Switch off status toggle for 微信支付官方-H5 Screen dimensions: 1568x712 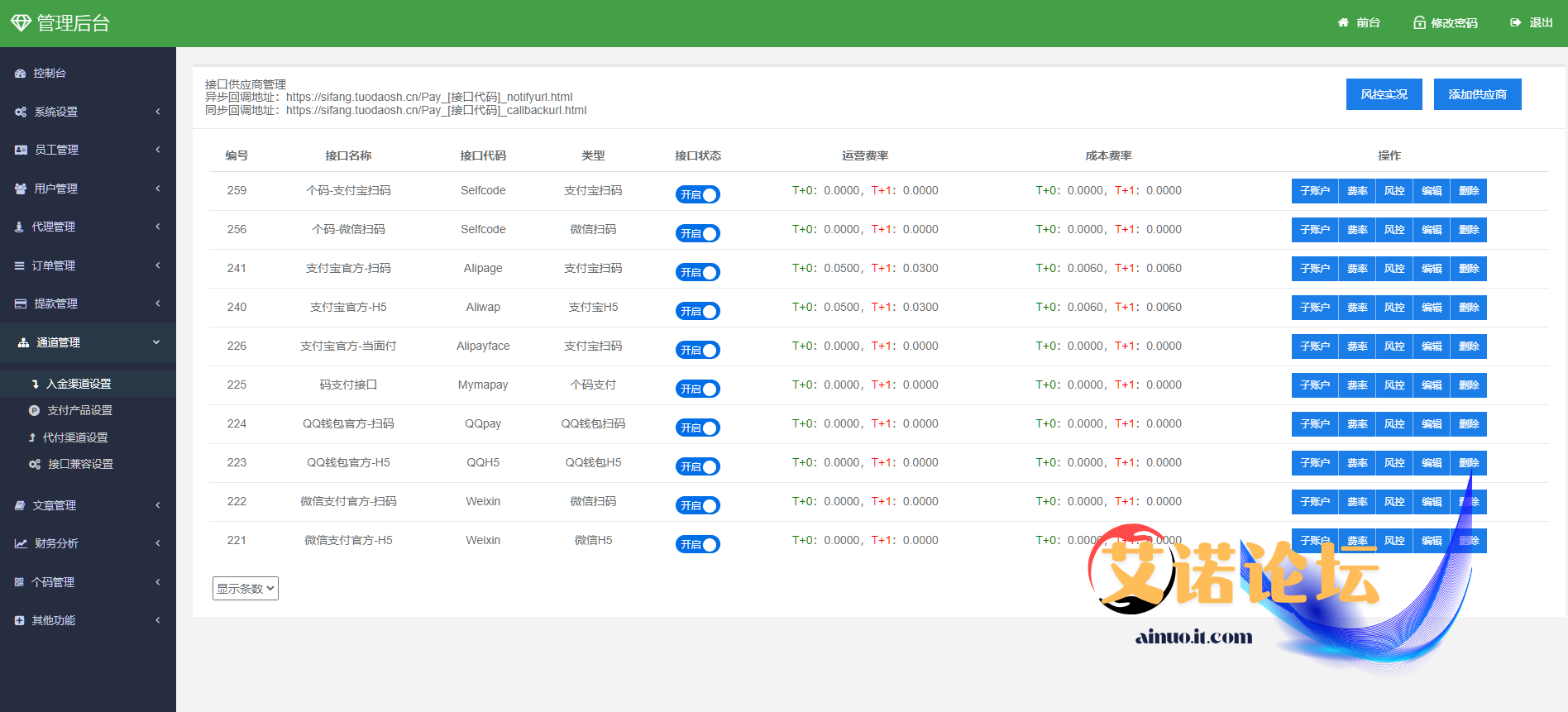[698, 545]
